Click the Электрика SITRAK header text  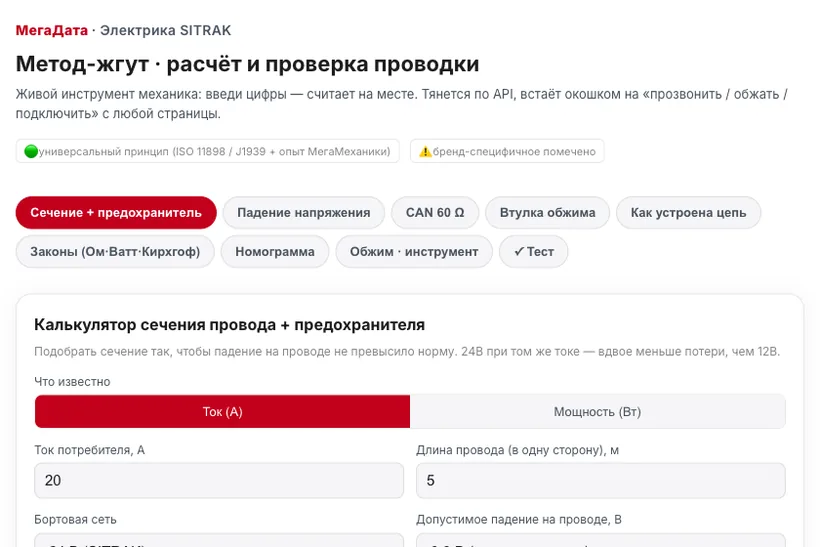[x=165, y=30]
